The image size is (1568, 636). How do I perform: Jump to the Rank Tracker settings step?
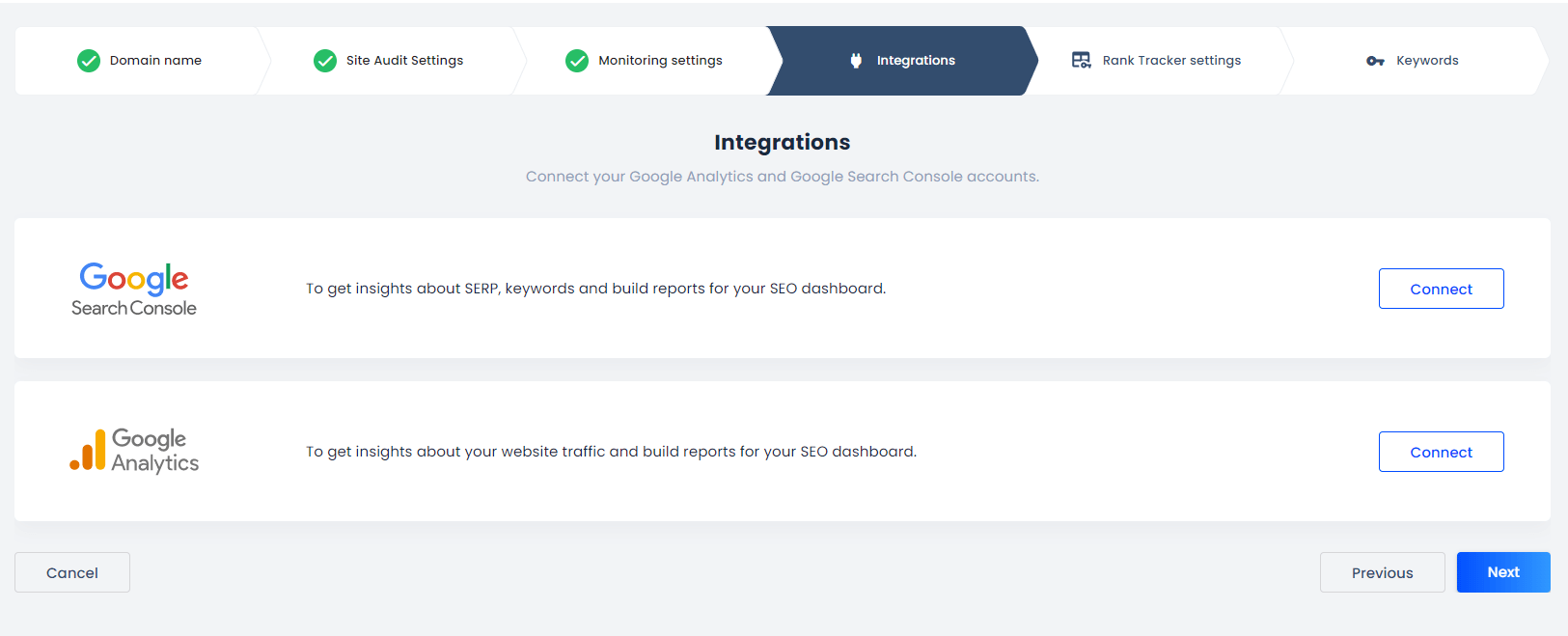1171,61
